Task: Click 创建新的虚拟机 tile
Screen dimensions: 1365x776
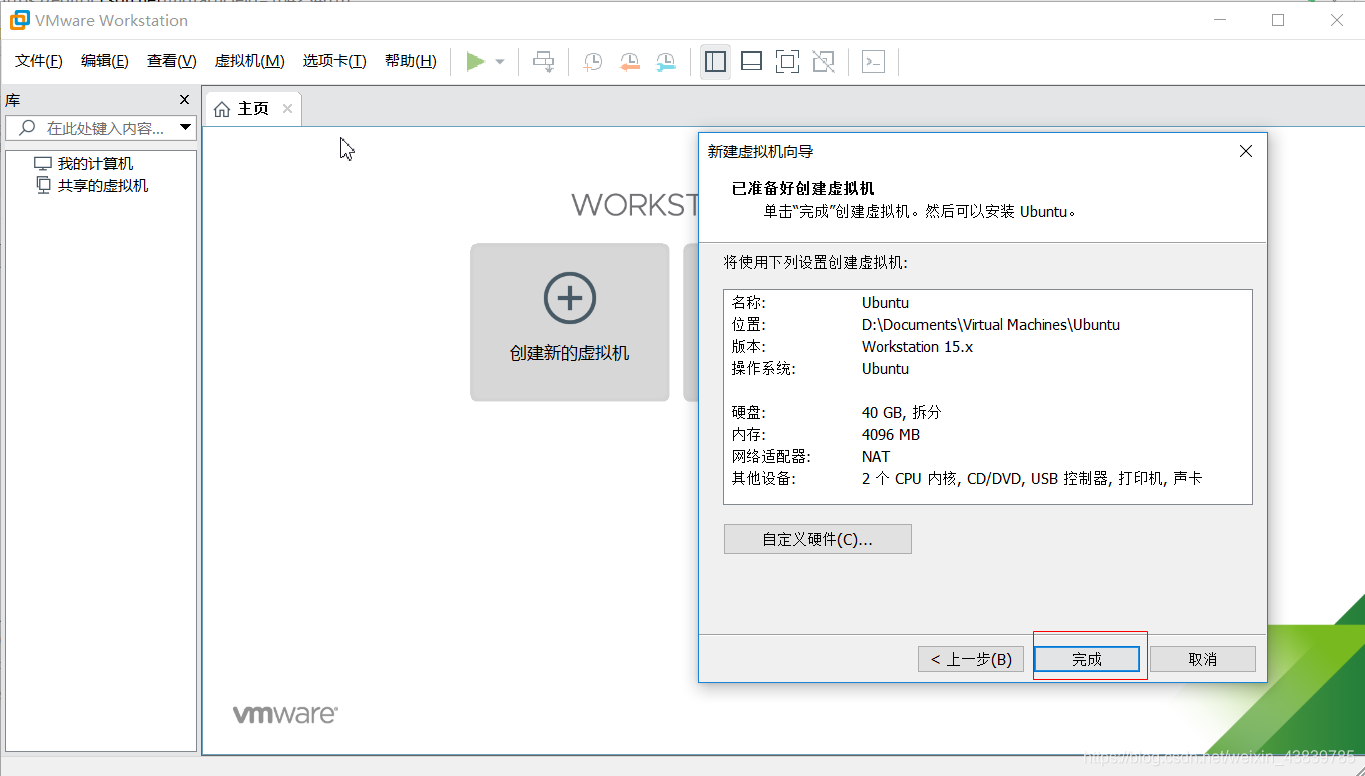Action: (x=570, y=322)
